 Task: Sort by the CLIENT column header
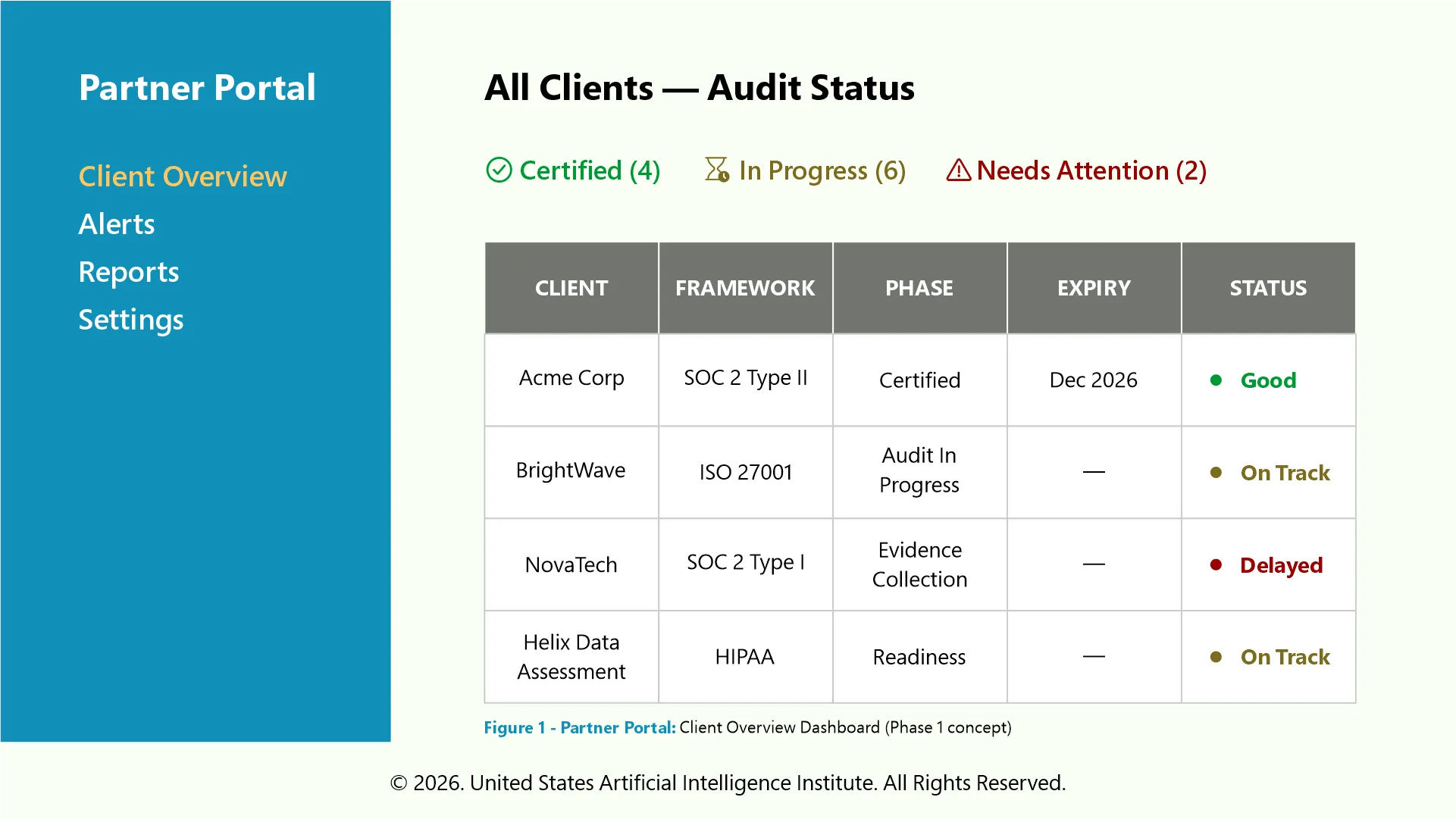click(571, 288)
